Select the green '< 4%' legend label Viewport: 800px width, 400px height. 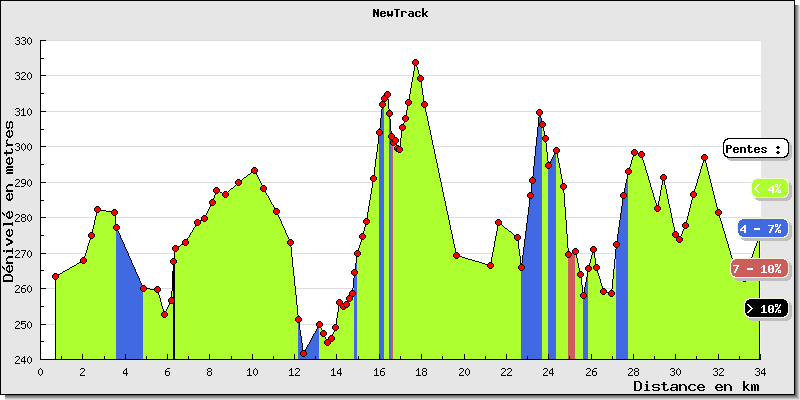click(769, 188)
